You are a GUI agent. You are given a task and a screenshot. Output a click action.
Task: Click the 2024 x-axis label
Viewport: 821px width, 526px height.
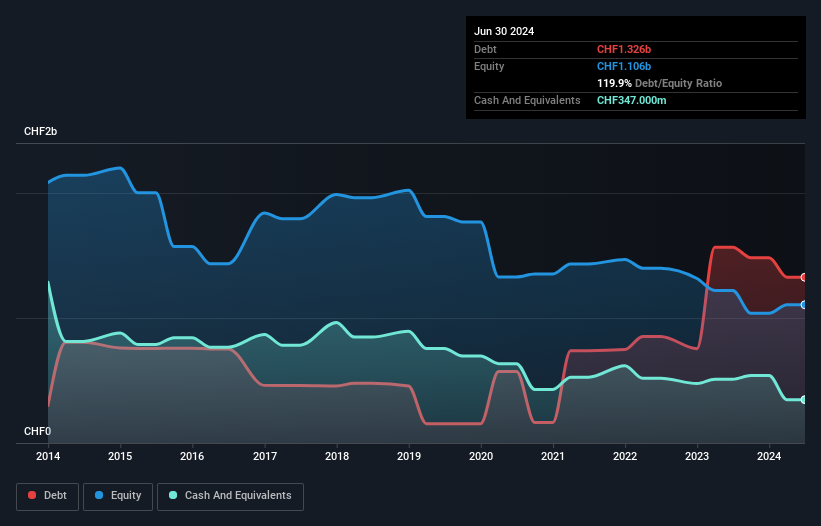tap(769, 456)
